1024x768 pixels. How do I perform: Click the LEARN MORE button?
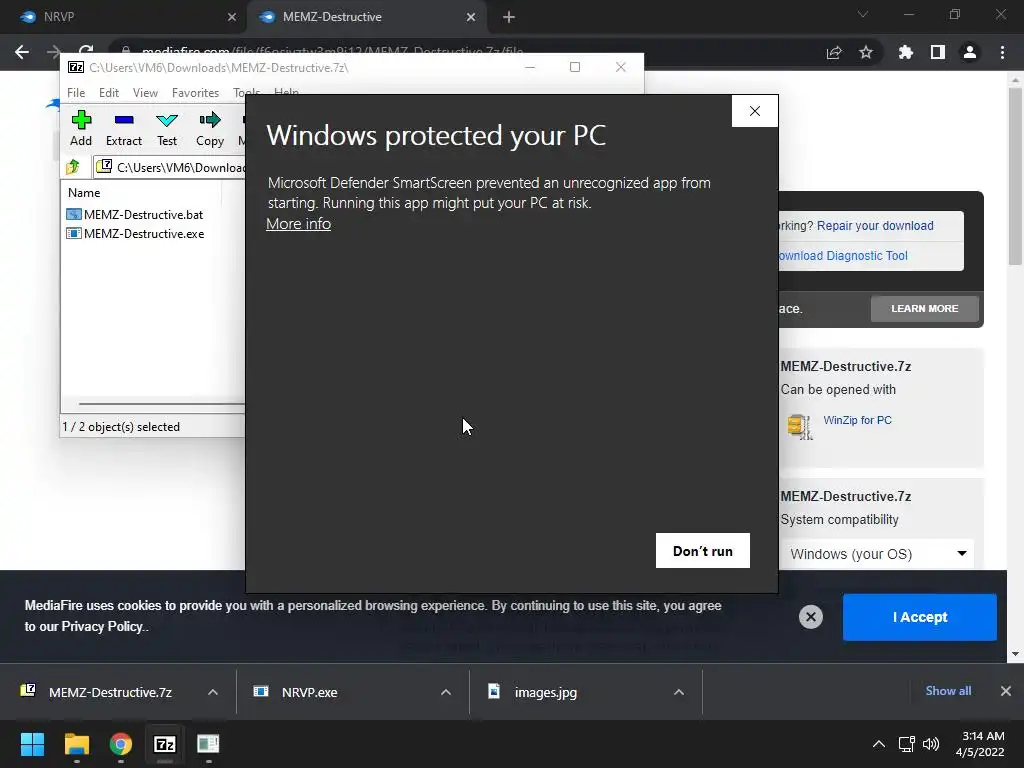pyautogui.click(x=925, y=308)
